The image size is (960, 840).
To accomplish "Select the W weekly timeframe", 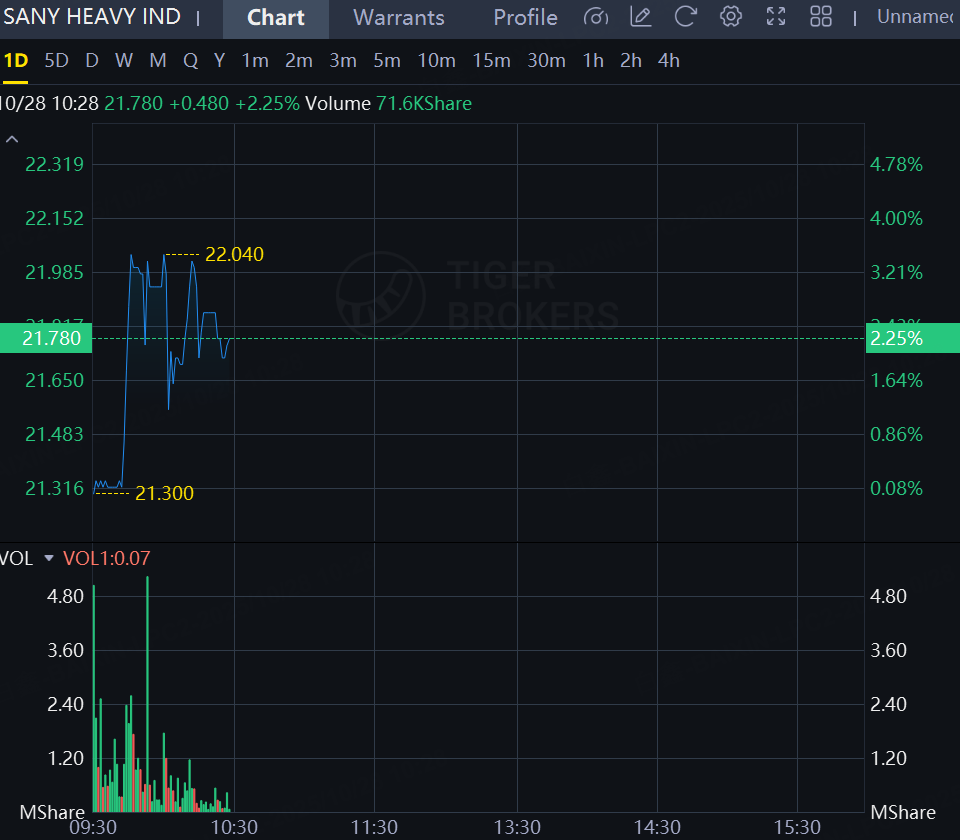I will [x=124, y=61].
